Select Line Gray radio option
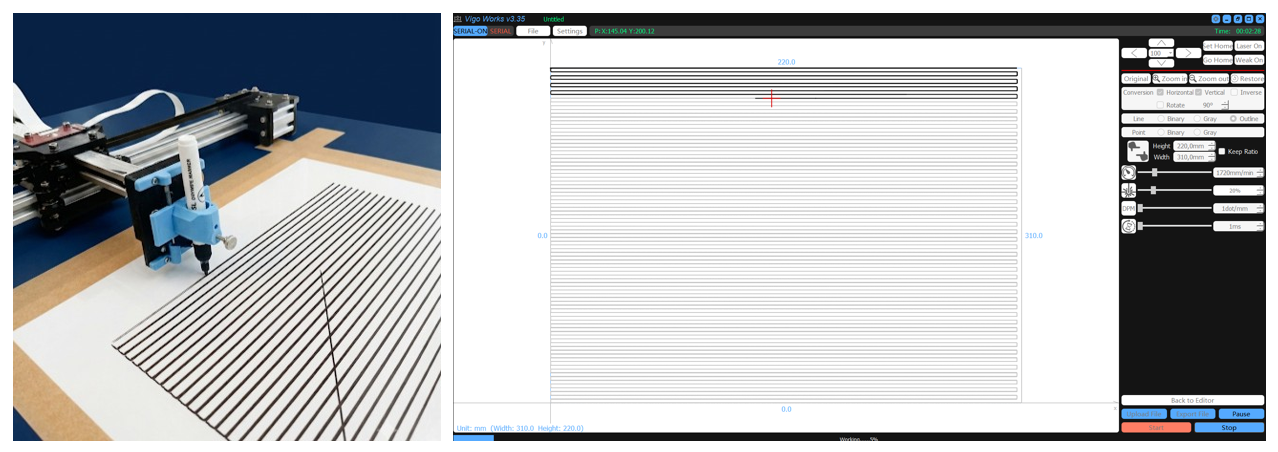1278x452 pixels. pos(1197,118)
